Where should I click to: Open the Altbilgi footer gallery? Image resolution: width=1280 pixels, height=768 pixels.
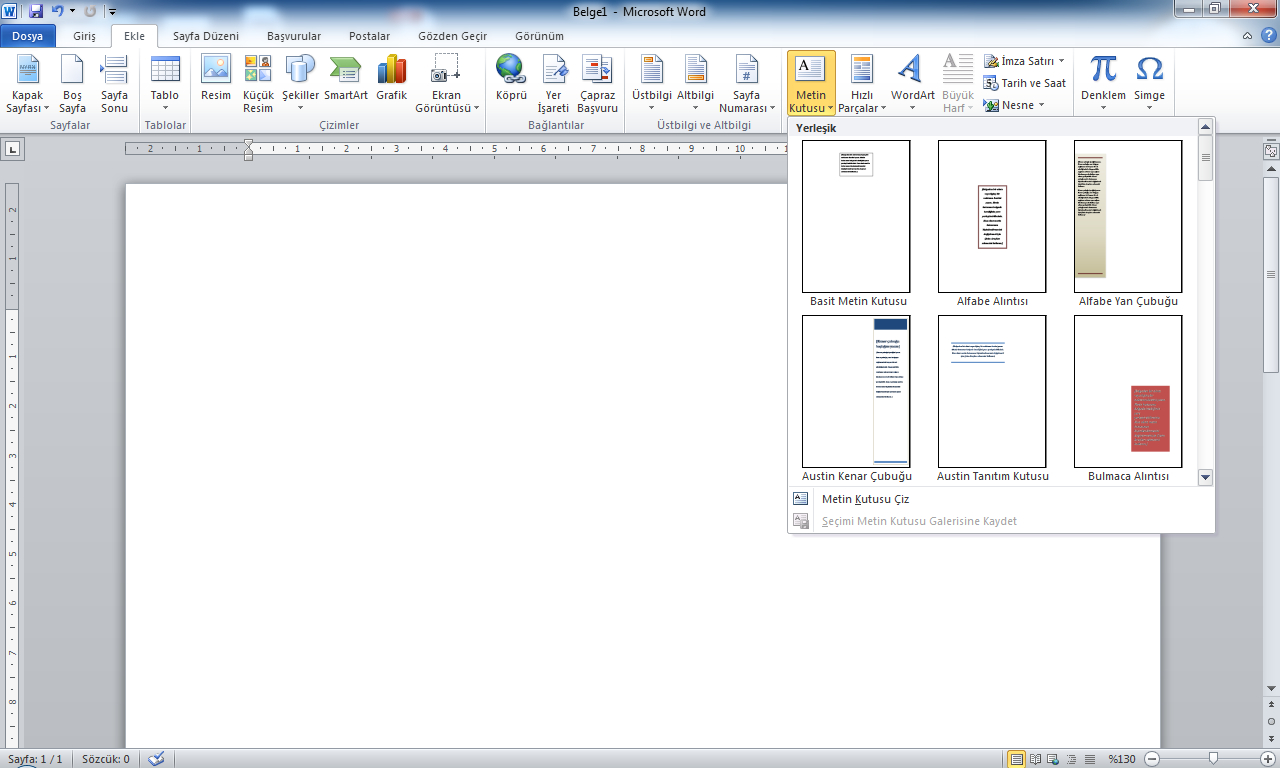point(695,84)
